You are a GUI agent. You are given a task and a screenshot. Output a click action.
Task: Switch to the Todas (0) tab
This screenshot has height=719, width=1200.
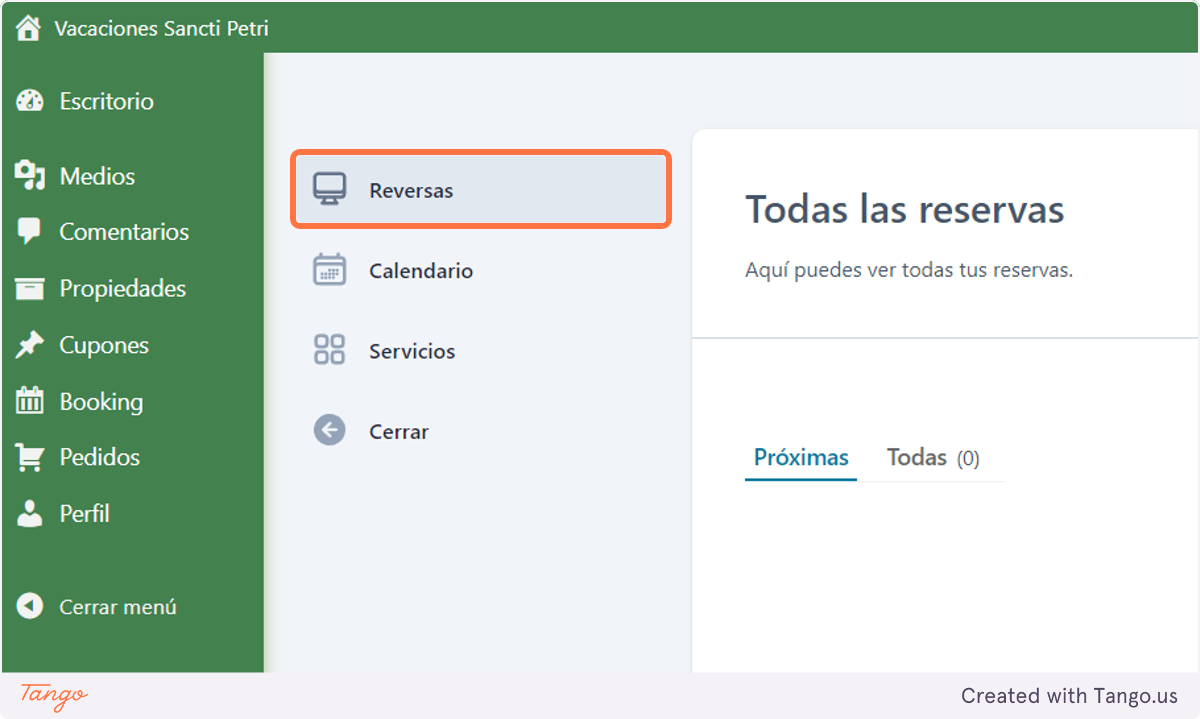(933, 458)
